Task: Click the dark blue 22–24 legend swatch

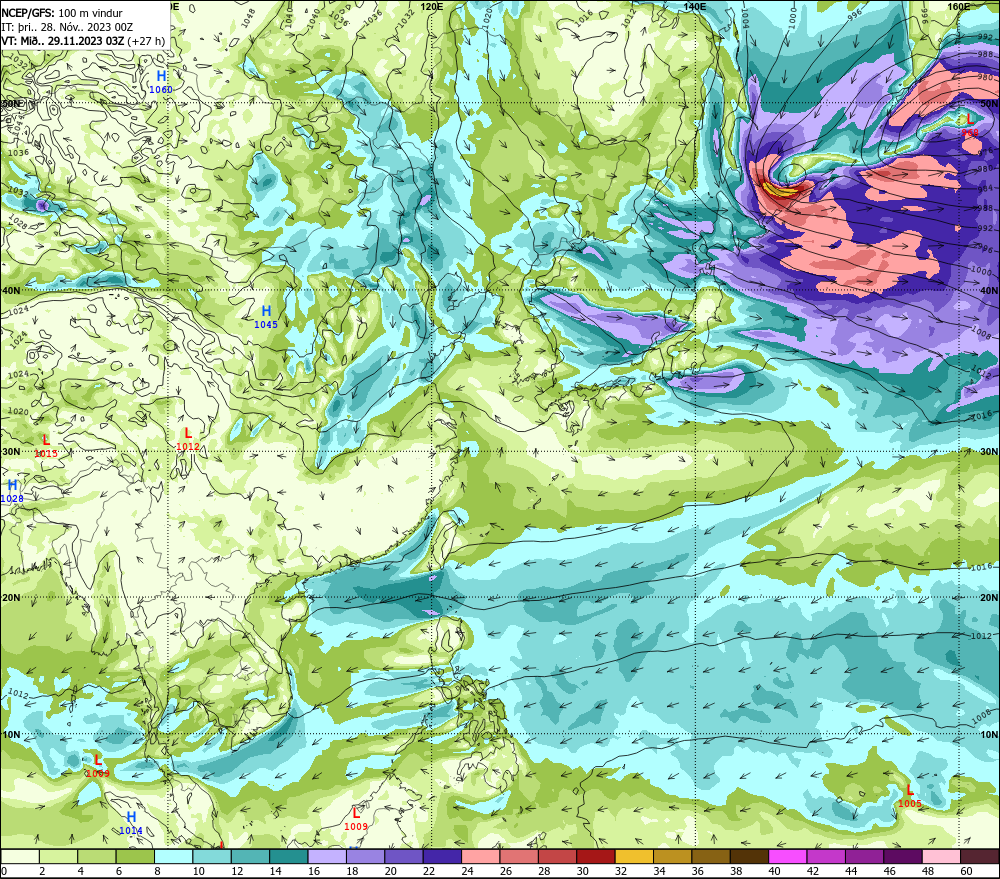Action: click(442, 856)
